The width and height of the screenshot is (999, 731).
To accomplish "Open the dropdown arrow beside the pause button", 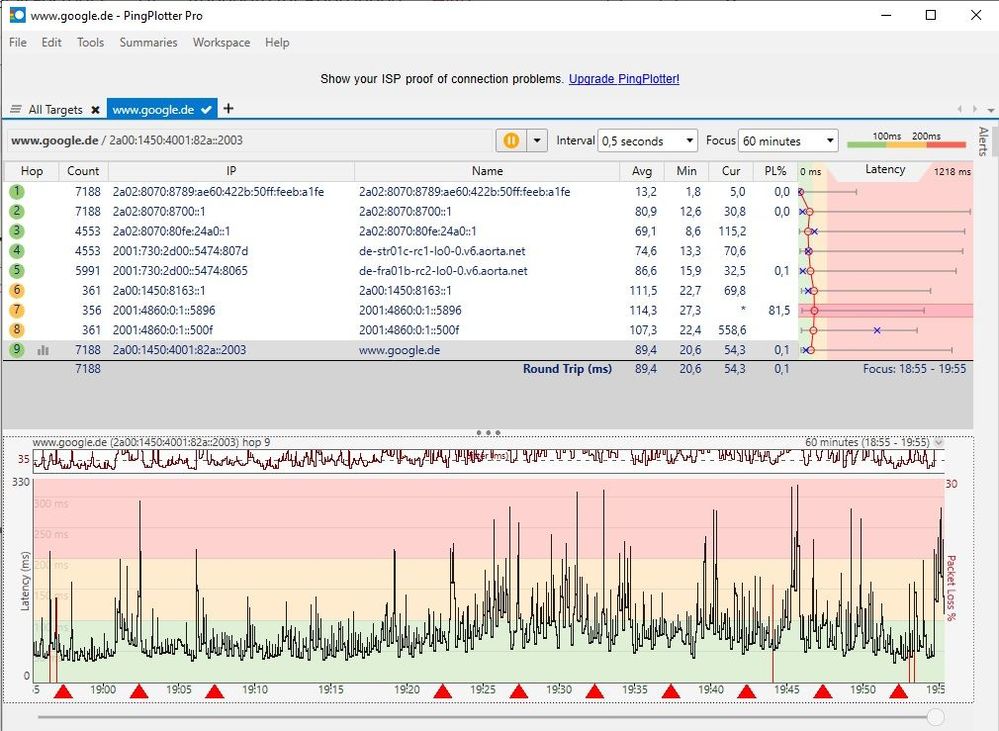I will pos(537,140).
